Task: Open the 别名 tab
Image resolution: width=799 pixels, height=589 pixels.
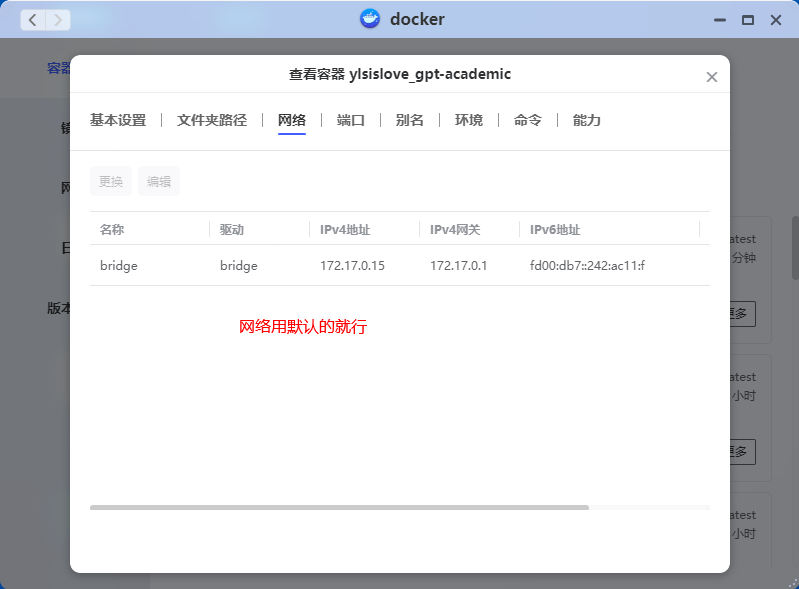Action: point(410,120)
